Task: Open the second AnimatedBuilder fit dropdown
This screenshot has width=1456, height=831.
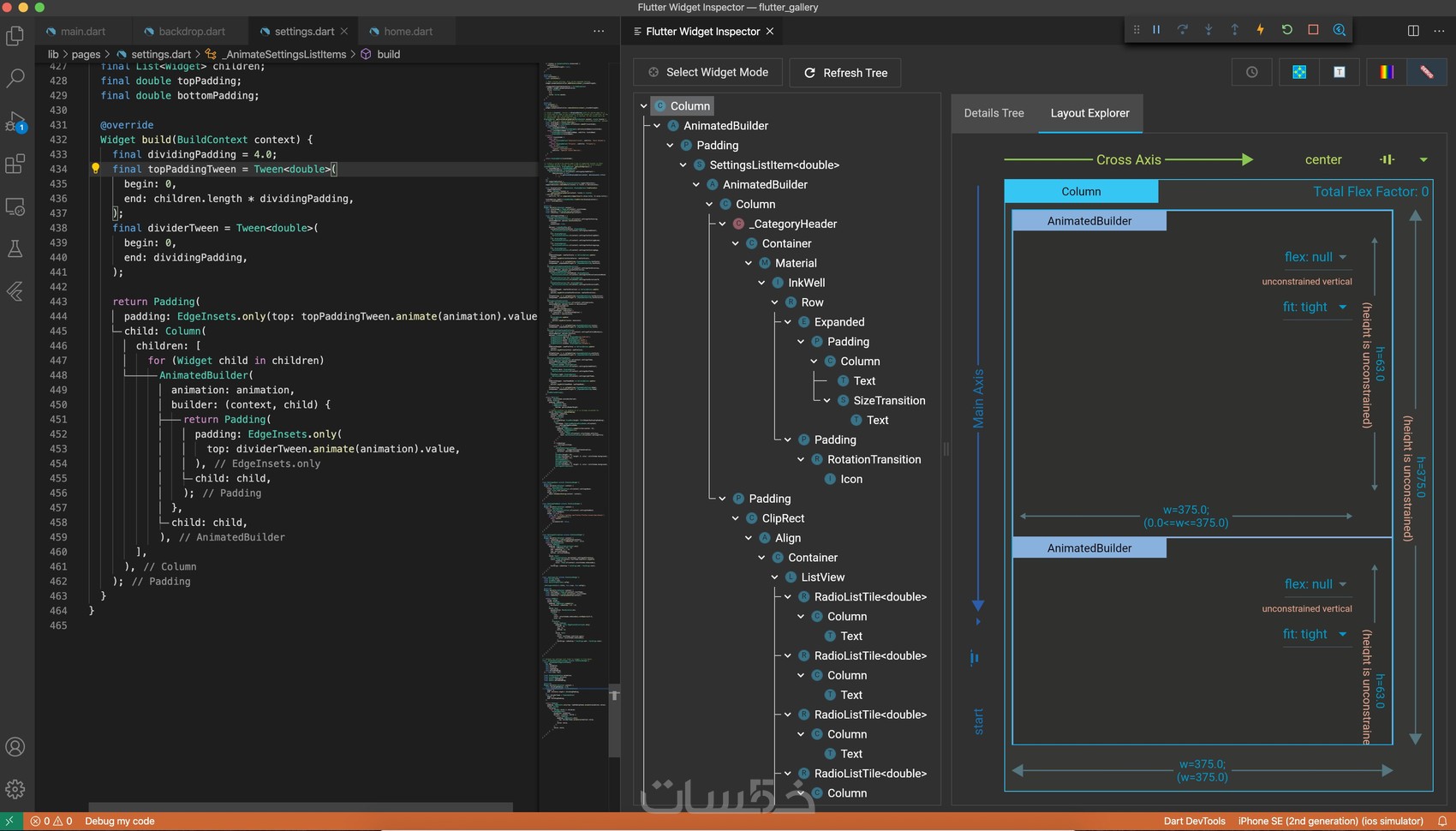Action: pos(1316,634)
